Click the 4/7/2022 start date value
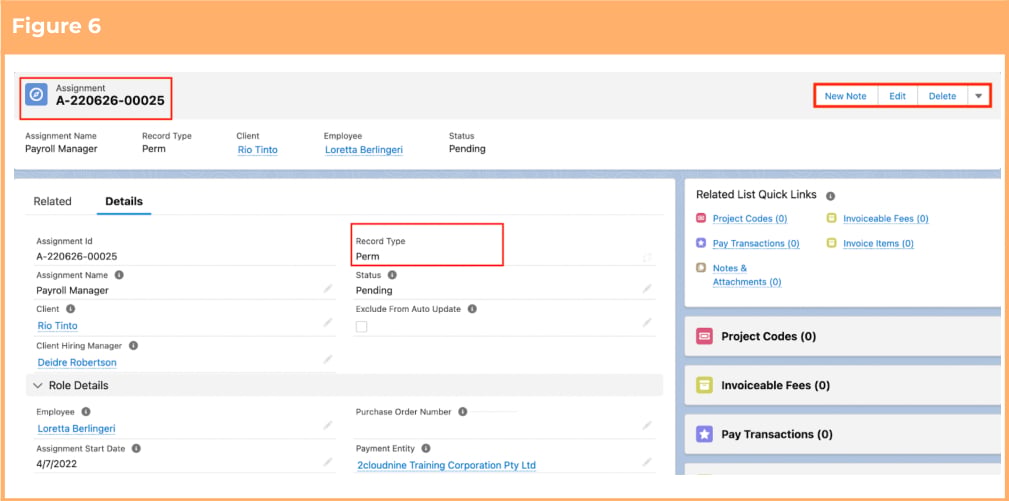 pos(57,463)
